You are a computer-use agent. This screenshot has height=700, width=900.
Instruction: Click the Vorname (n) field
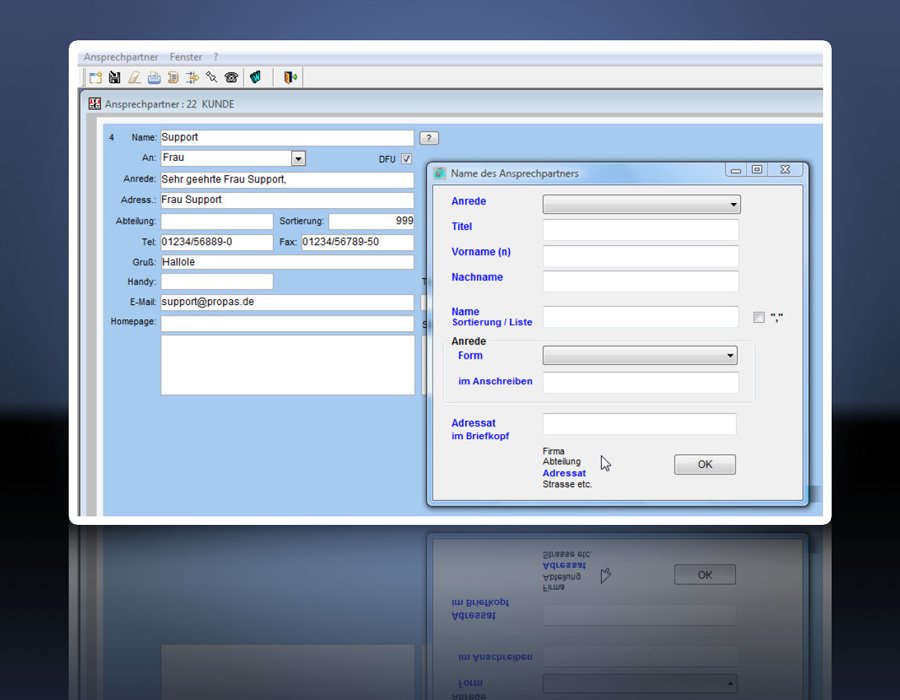coord(641,256)
